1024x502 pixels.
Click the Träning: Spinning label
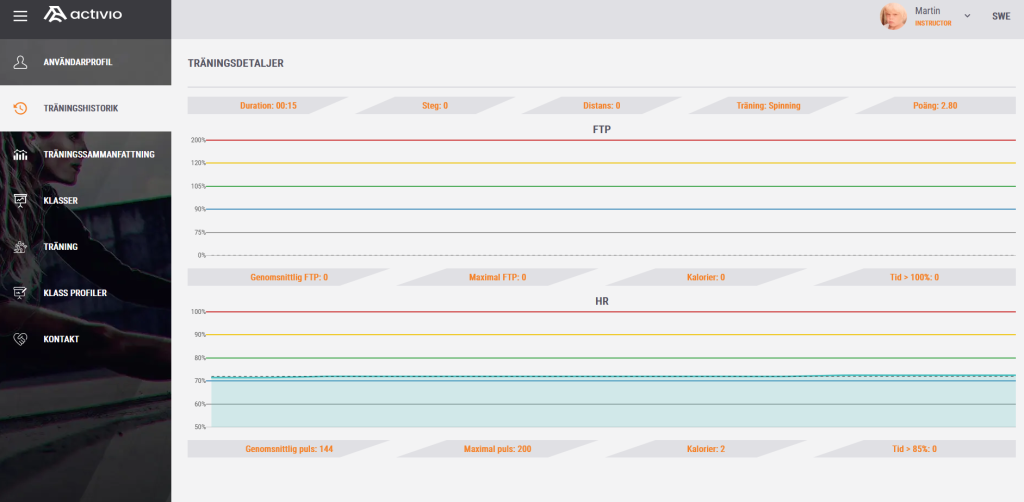click(770, 105)
